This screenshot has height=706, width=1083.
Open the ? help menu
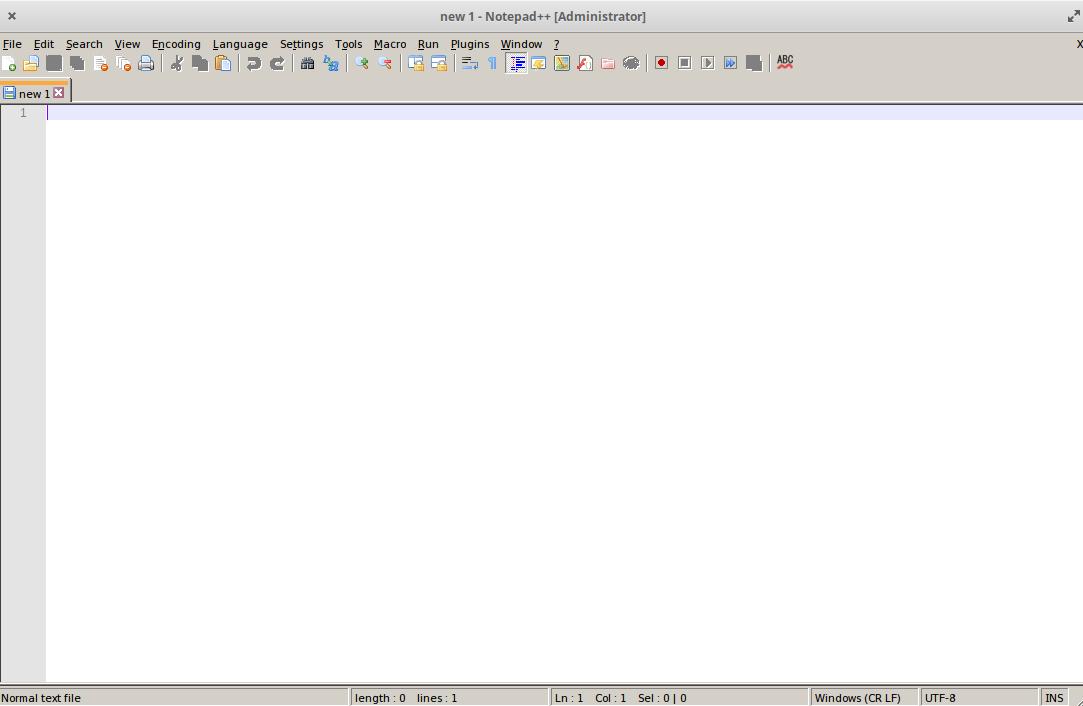pos(556,44)
